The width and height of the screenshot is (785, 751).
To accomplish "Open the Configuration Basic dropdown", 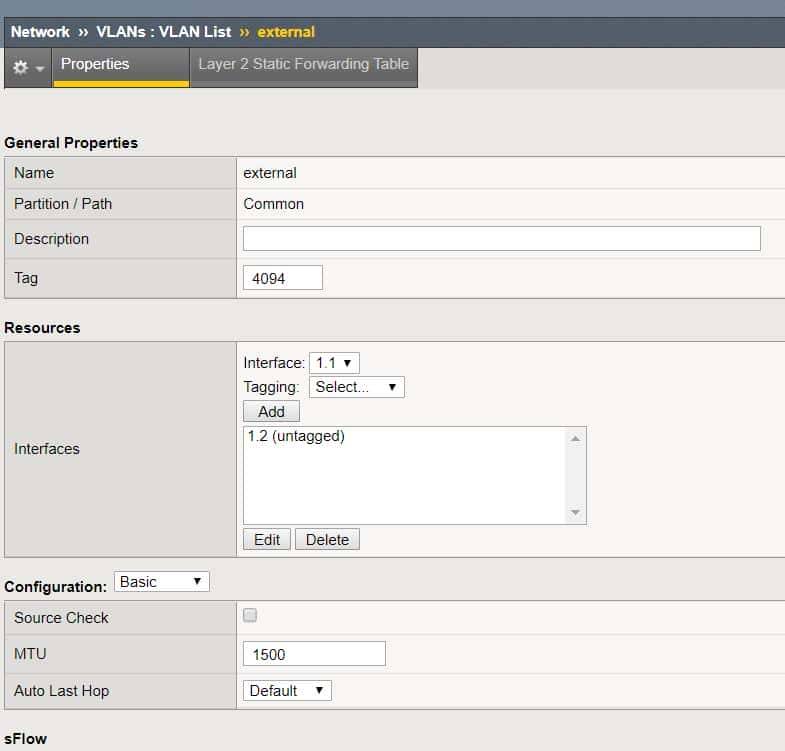I will click(162, 582).
